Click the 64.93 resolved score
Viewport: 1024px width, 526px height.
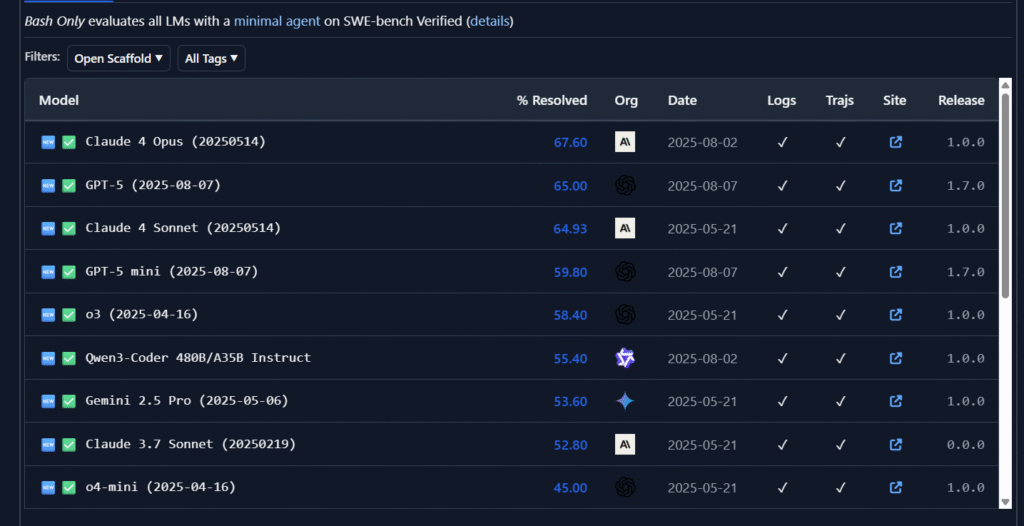(x=571, y=229)
